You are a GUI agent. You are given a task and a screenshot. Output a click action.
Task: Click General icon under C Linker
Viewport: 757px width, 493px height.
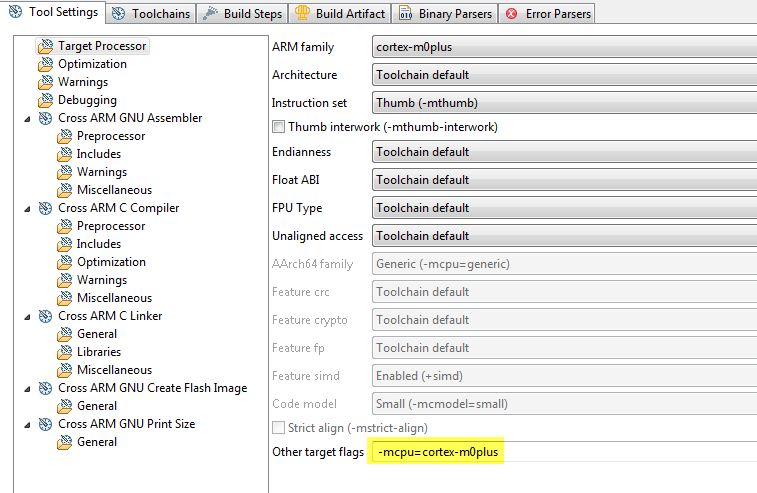pyautogui.click(x=65, y=334)
